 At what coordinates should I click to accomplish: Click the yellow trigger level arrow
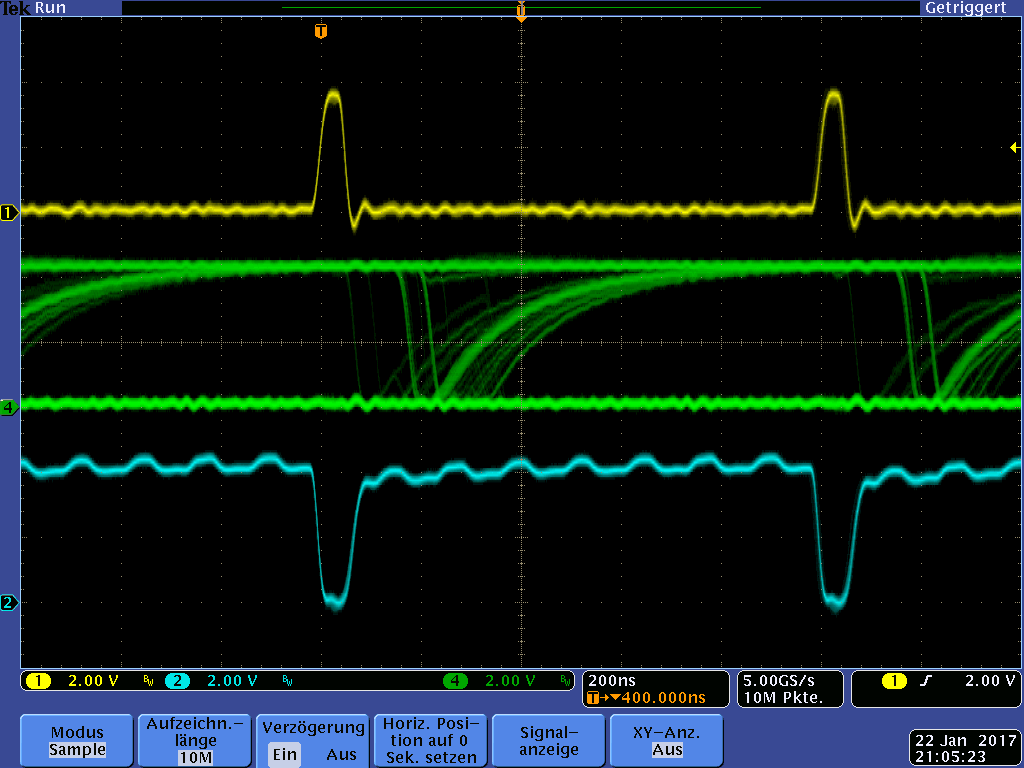1015,148
